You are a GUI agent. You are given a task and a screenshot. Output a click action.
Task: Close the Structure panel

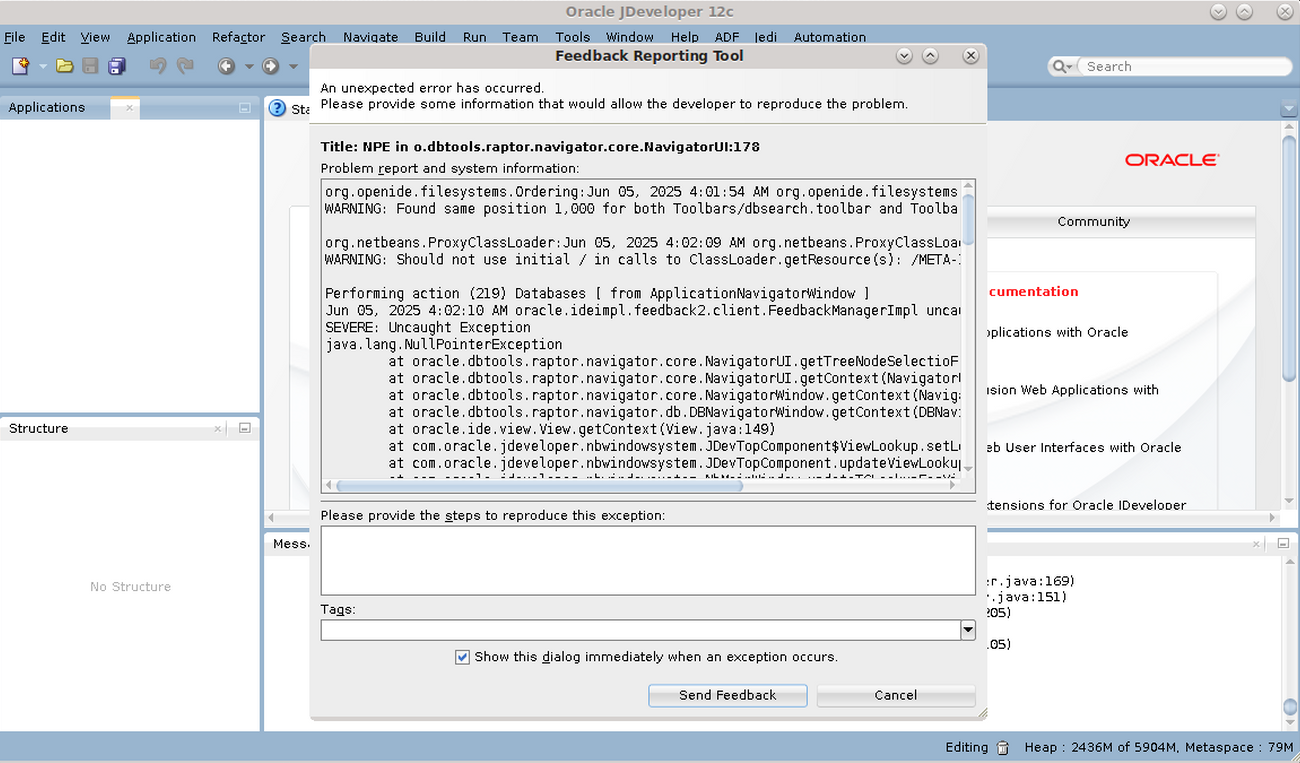tap(218, 428)
